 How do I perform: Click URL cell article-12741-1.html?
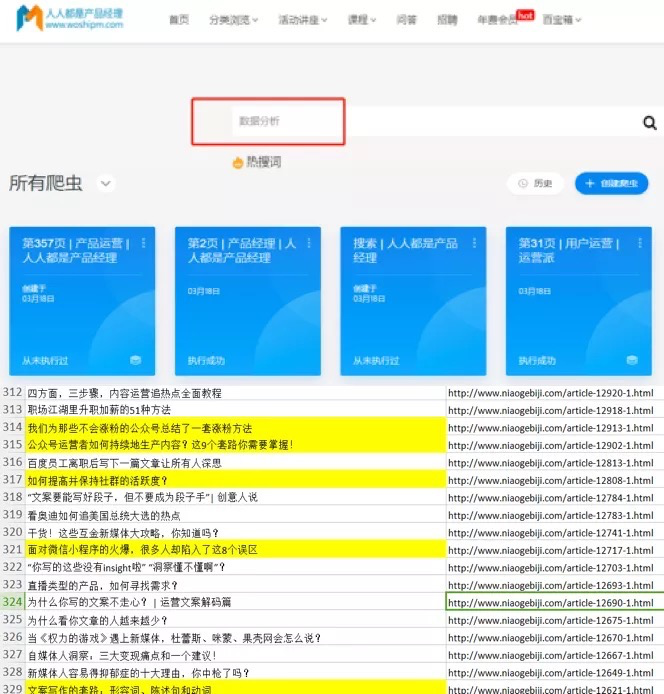(x=555, y=532)
